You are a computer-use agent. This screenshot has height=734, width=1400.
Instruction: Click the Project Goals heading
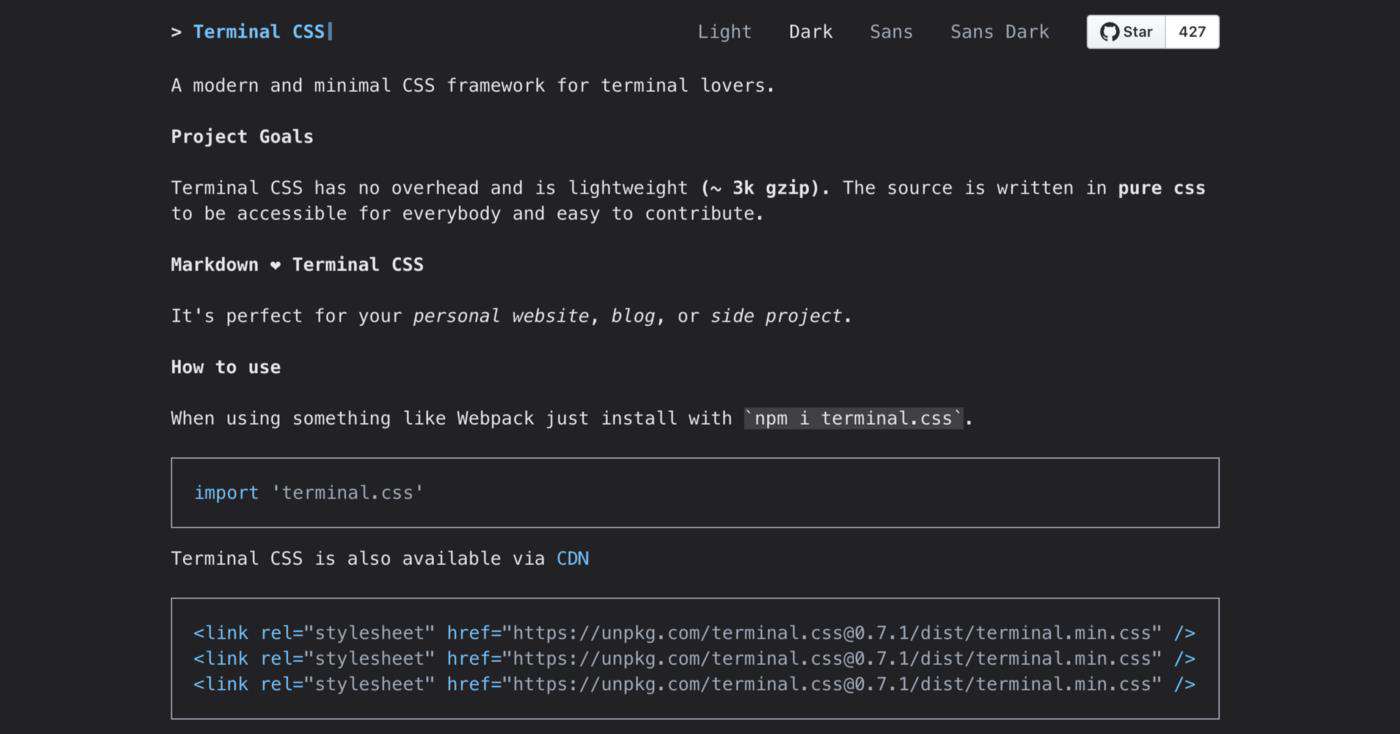pos(242,137)
